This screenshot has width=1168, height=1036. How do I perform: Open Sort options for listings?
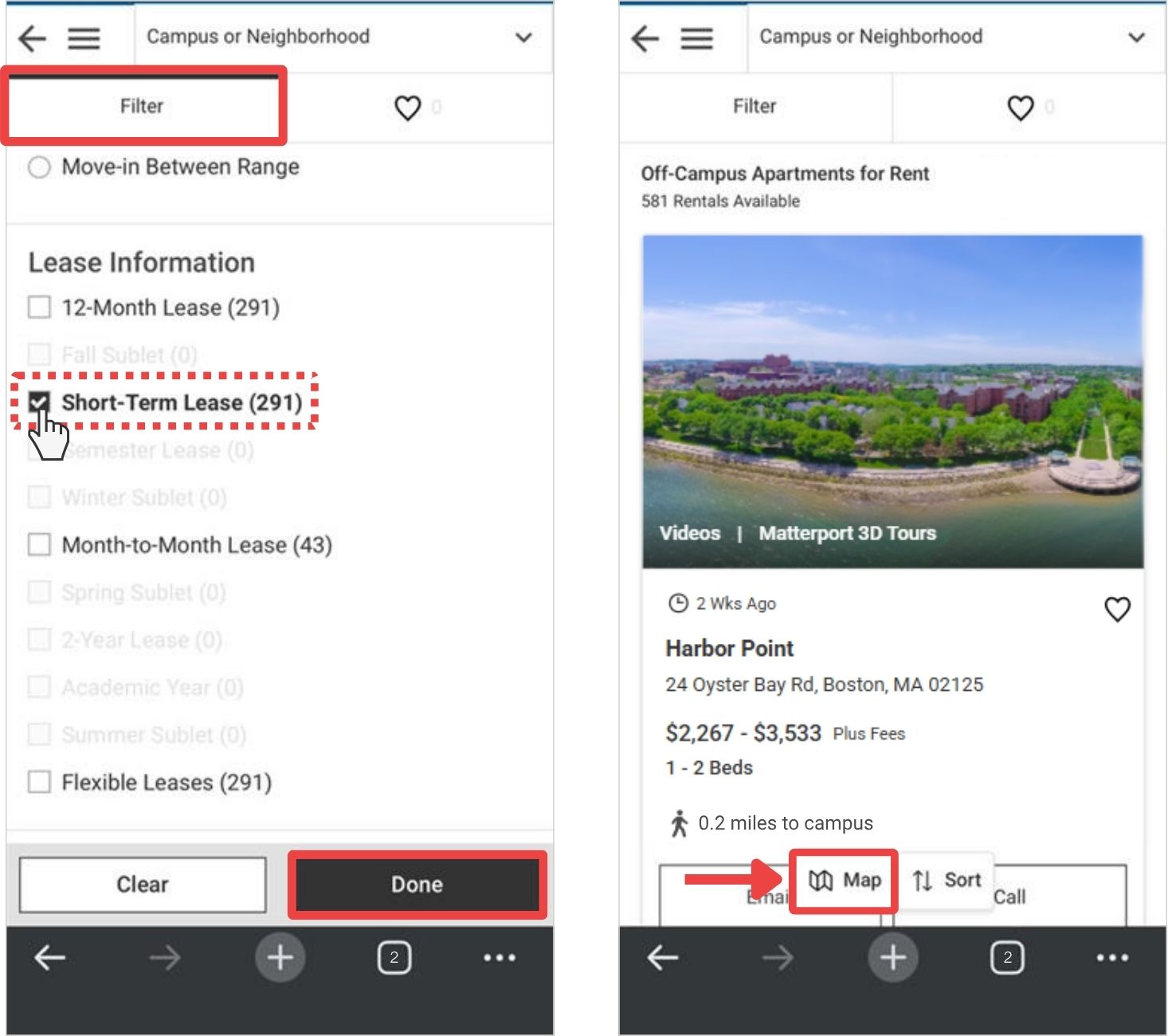tap(947, 880)
